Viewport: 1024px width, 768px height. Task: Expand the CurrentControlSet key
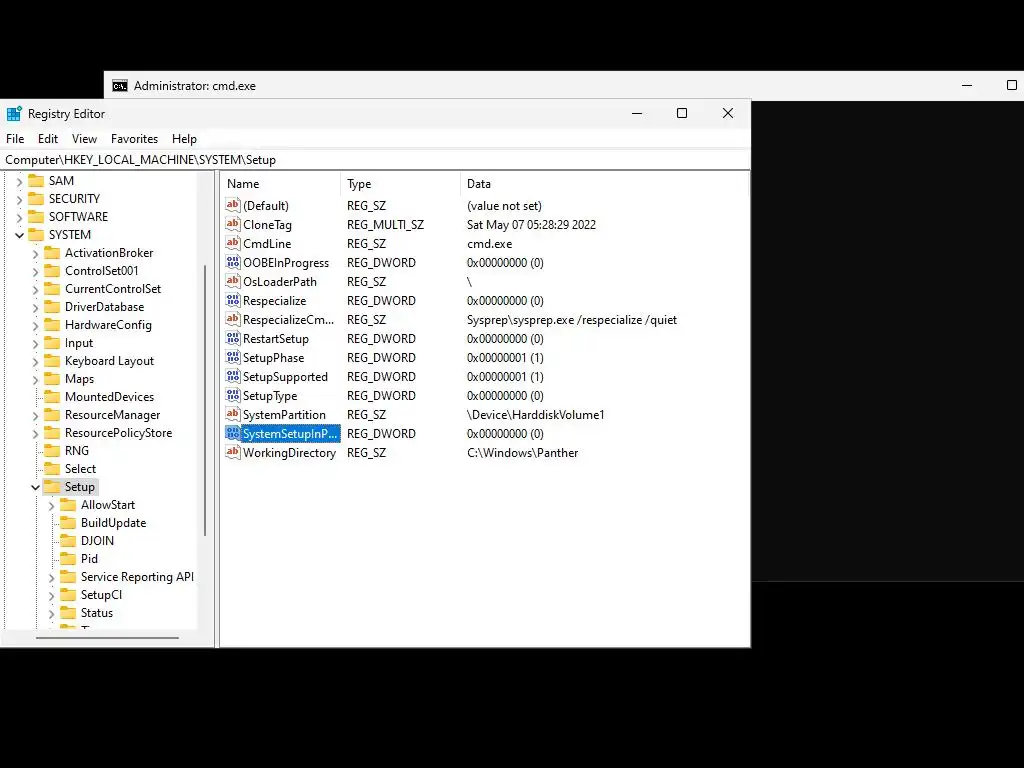tap(35, 289)
